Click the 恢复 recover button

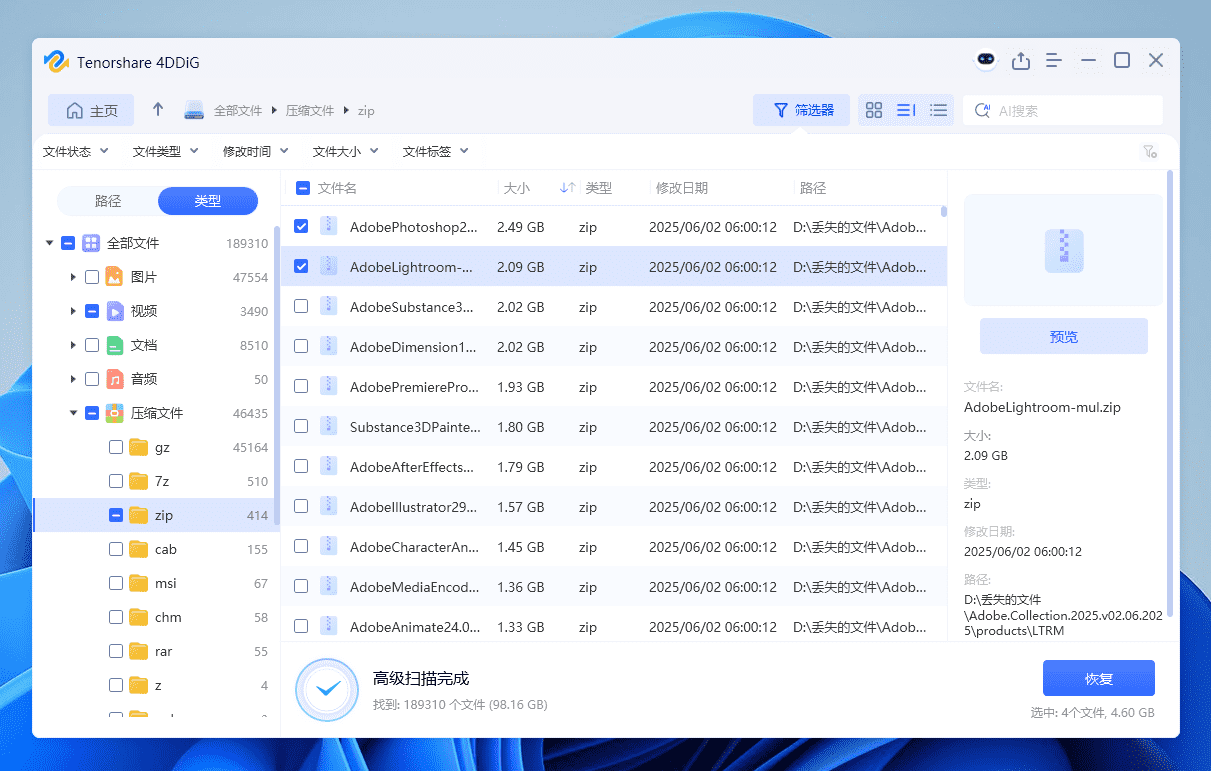(x=1098, y=678)
